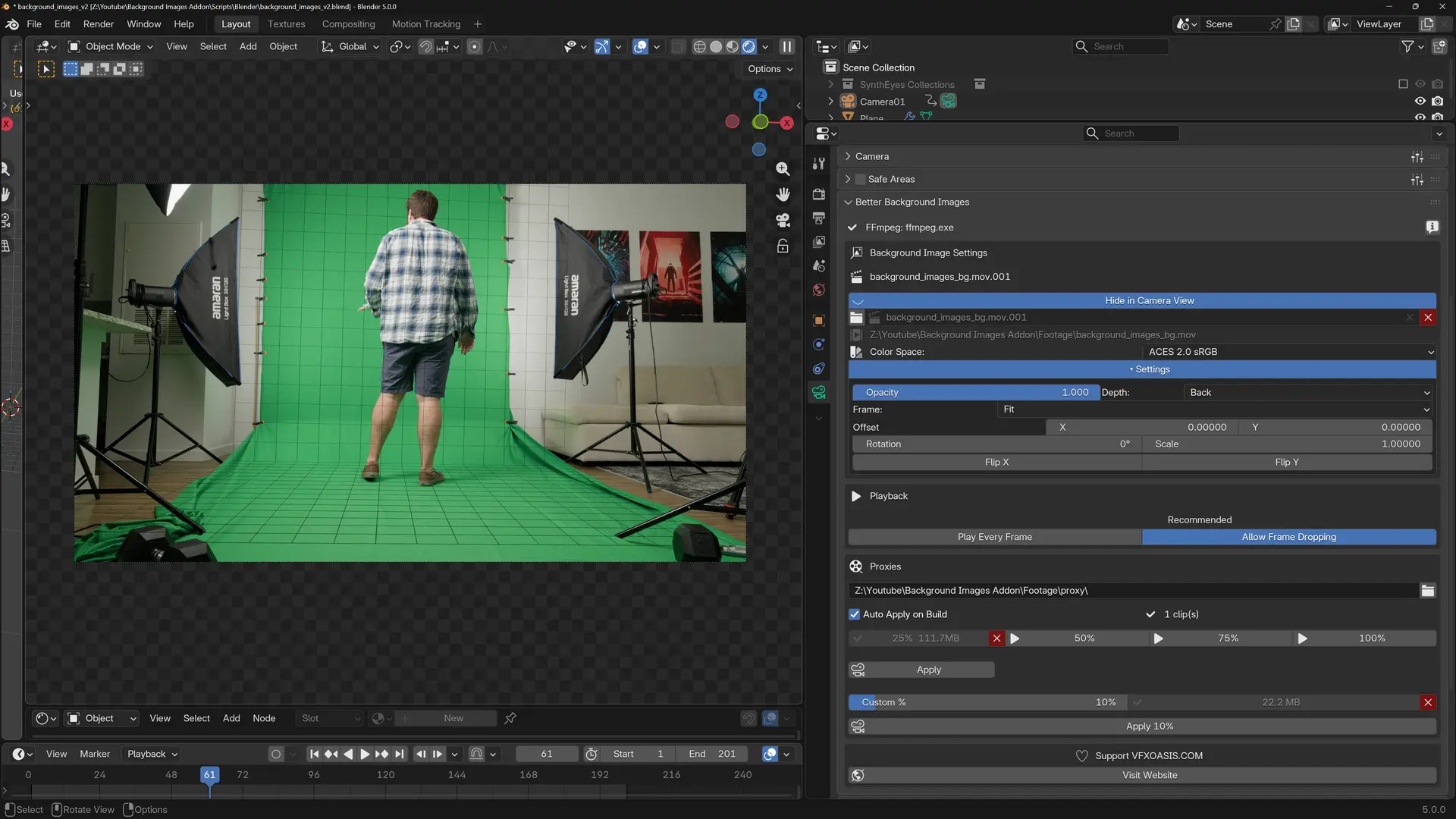Switch the viewport to wireframe shading
1456x819 pixels.
click(x=699, y=47)
